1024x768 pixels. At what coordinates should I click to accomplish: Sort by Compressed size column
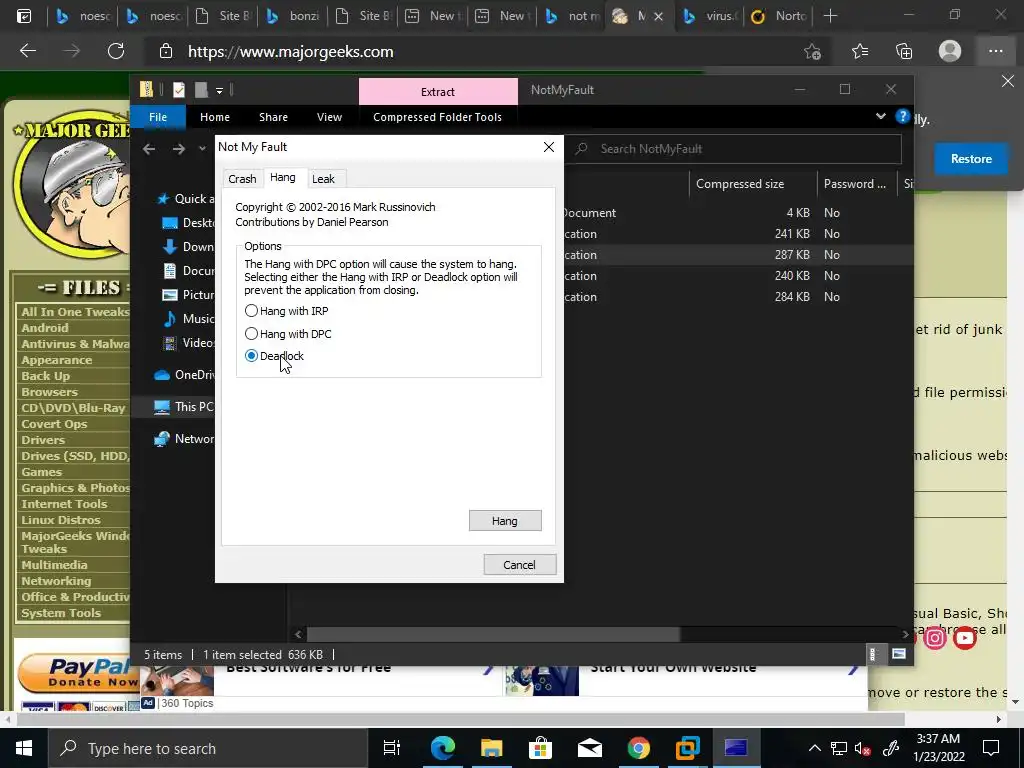[x=752, y=184]
